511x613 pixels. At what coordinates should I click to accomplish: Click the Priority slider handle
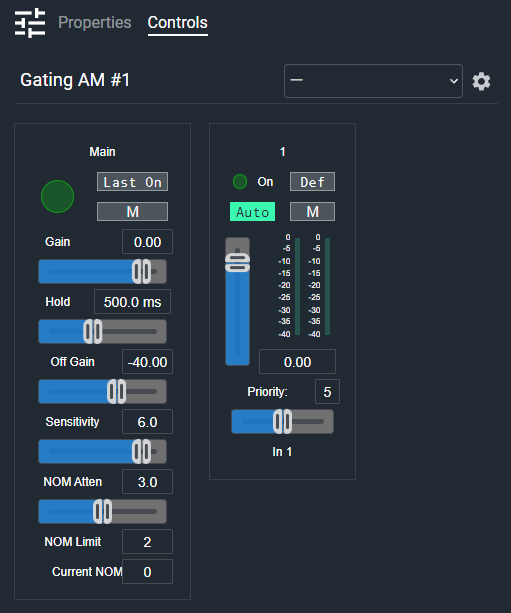point(282,421)
